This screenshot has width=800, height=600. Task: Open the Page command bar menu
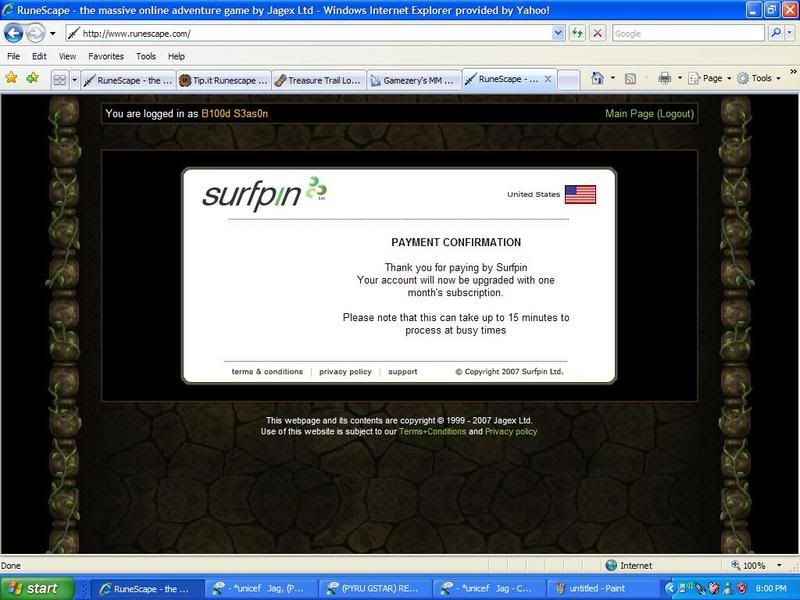pos(710,78)
